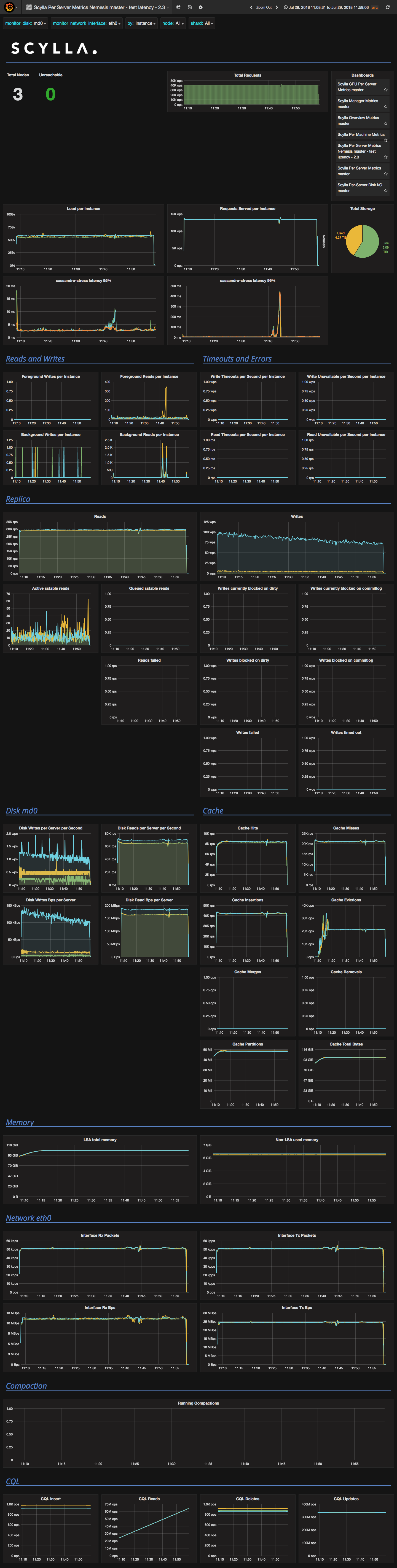Open Disk Writes Bps per Server menu
Image resolution: width=397 pixels, height=1568 pixels.
50,900
